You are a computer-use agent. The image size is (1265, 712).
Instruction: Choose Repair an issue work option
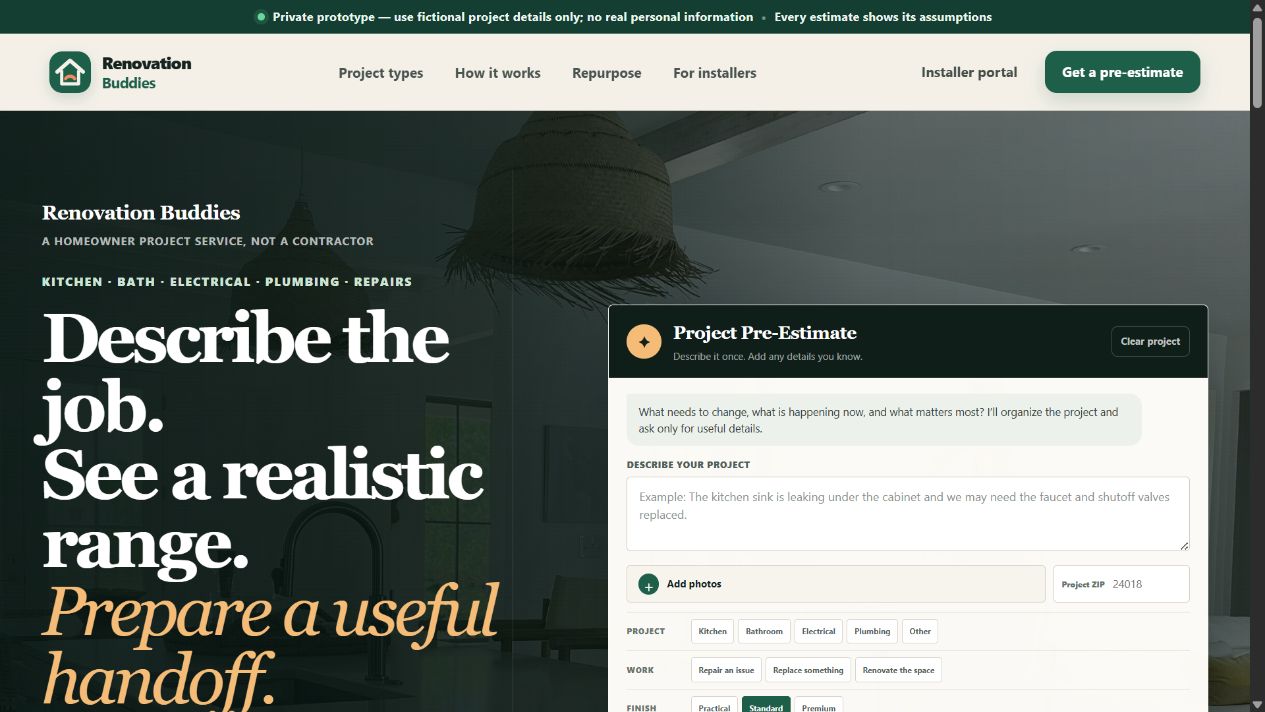(726, 670)
